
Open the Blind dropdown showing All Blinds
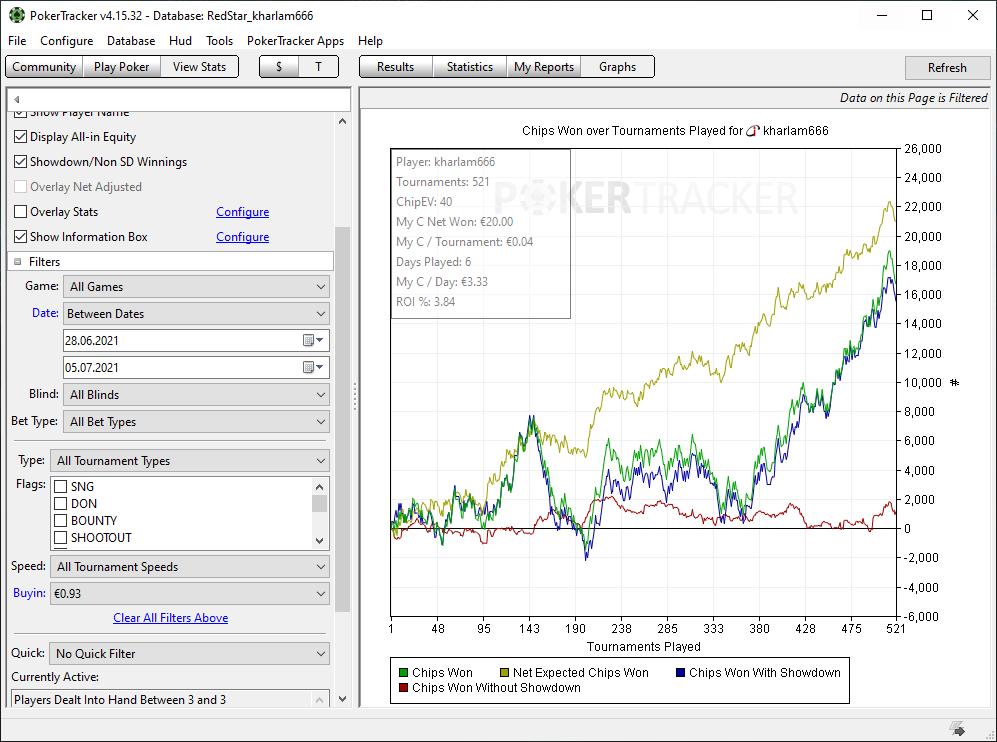(x=196, y=395)
